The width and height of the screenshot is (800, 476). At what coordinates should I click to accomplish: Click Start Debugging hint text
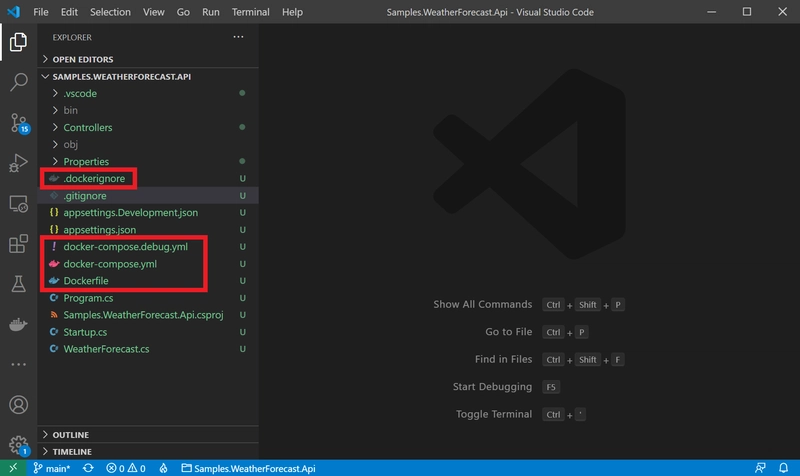[492, 387]
